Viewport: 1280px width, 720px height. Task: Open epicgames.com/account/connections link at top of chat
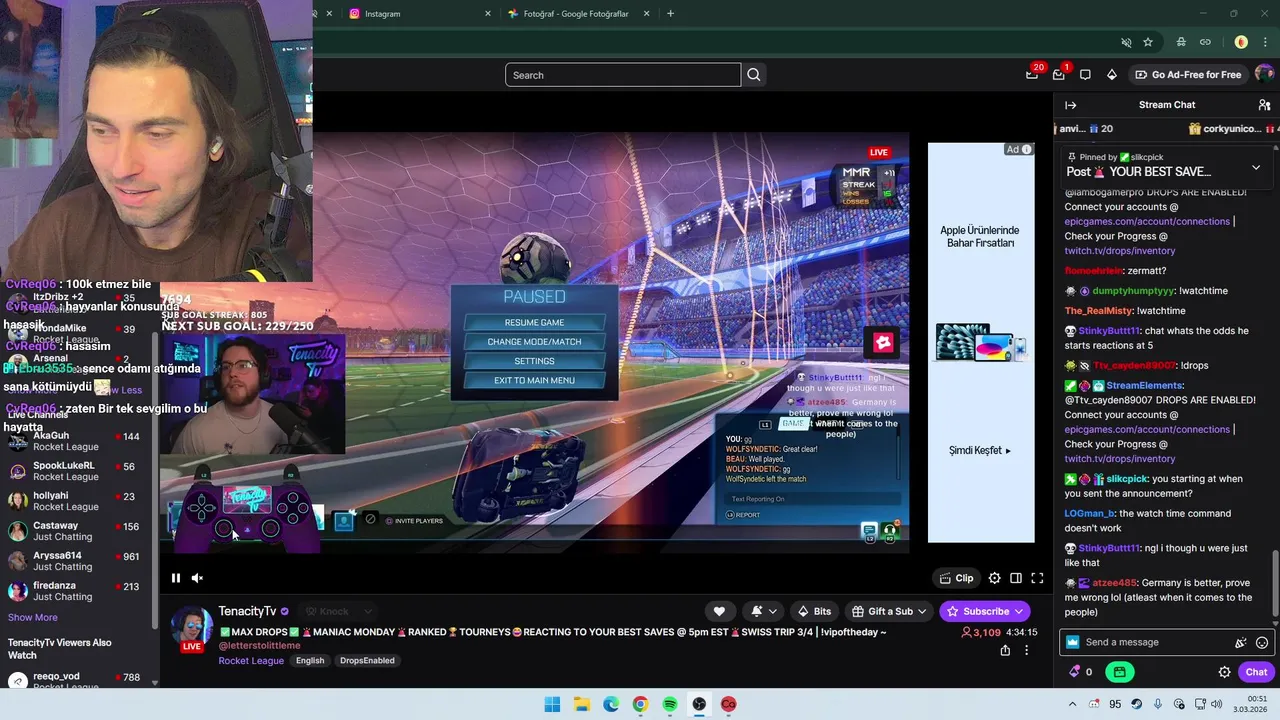(1147, 221)
